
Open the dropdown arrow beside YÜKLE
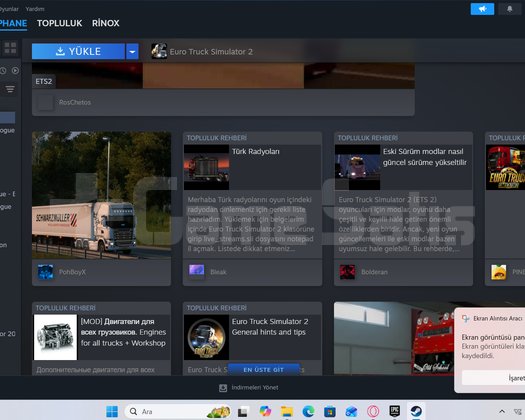pos(132,52)
